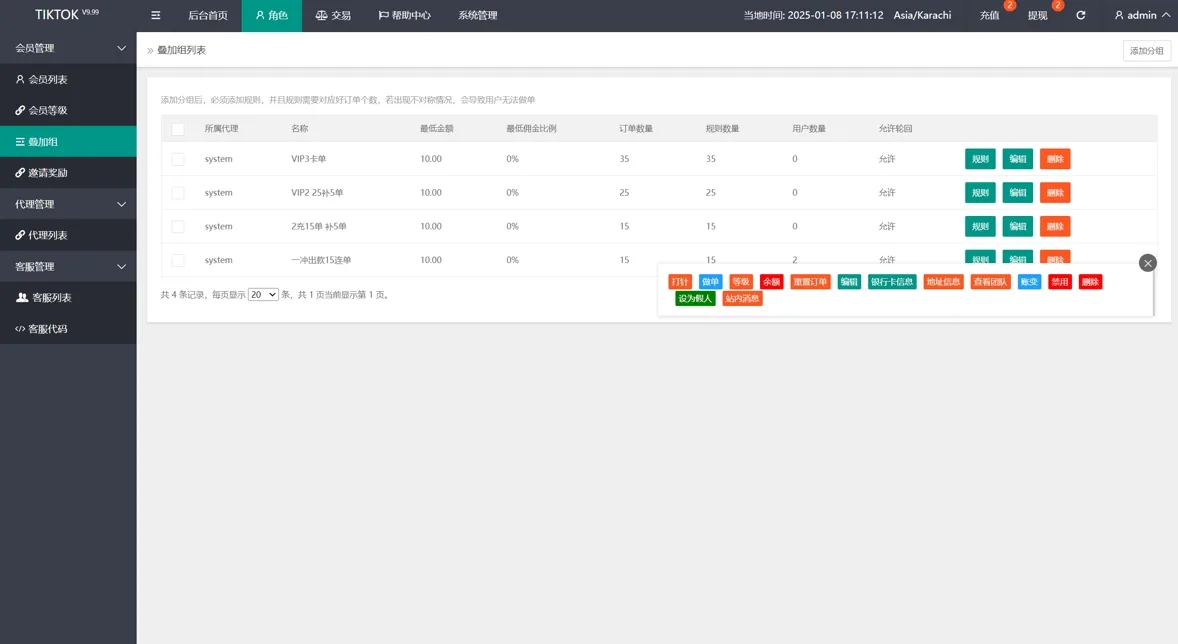The height and width of the screenshot is (644, 1178).
Task: Click the 充值 notification with badge
Action: [989, 16]
